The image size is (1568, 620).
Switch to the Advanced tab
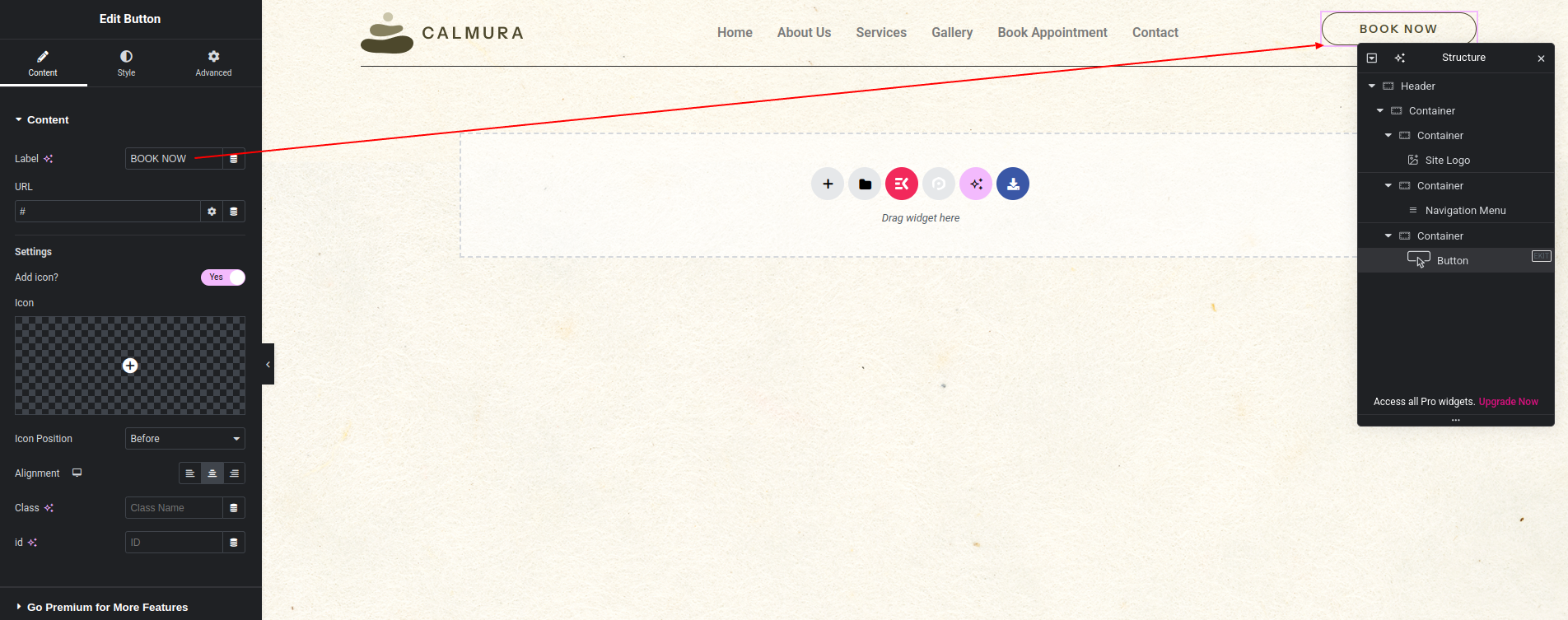(213, 63)
